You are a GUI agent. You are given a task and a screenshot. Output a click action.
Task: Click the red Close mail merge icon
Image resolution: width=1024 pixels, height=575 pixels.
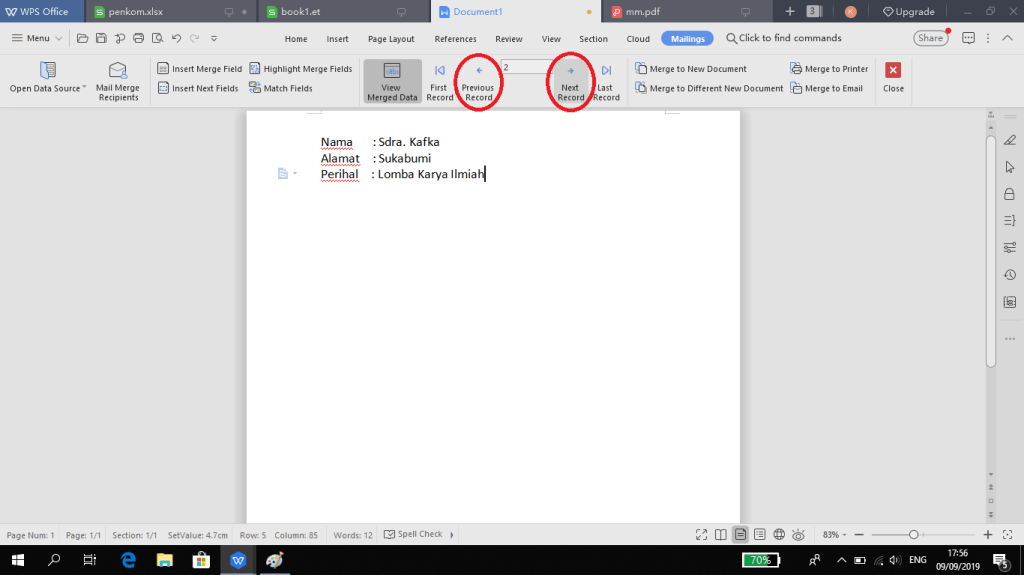893,70
